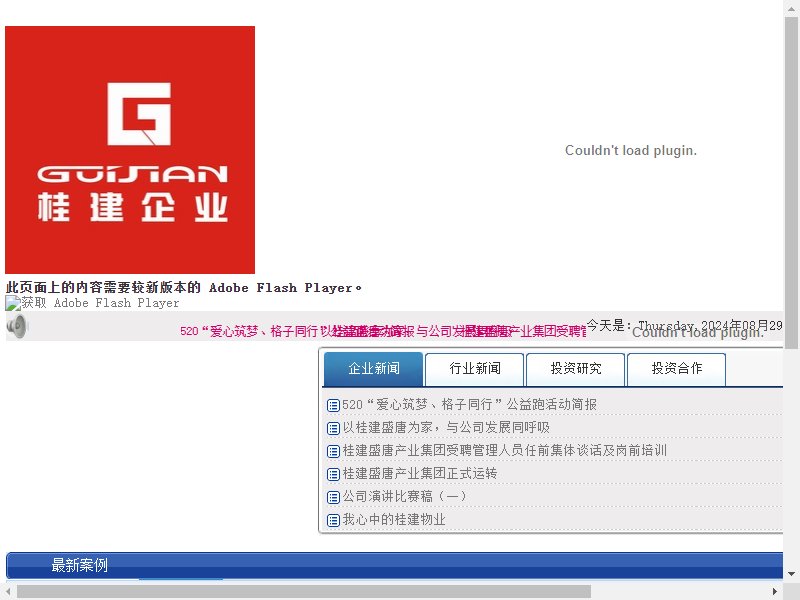This screenshot has height=600, width=800.
Task: Click list icon beside 我心中的桂建物业
Action: coord(333,520)
